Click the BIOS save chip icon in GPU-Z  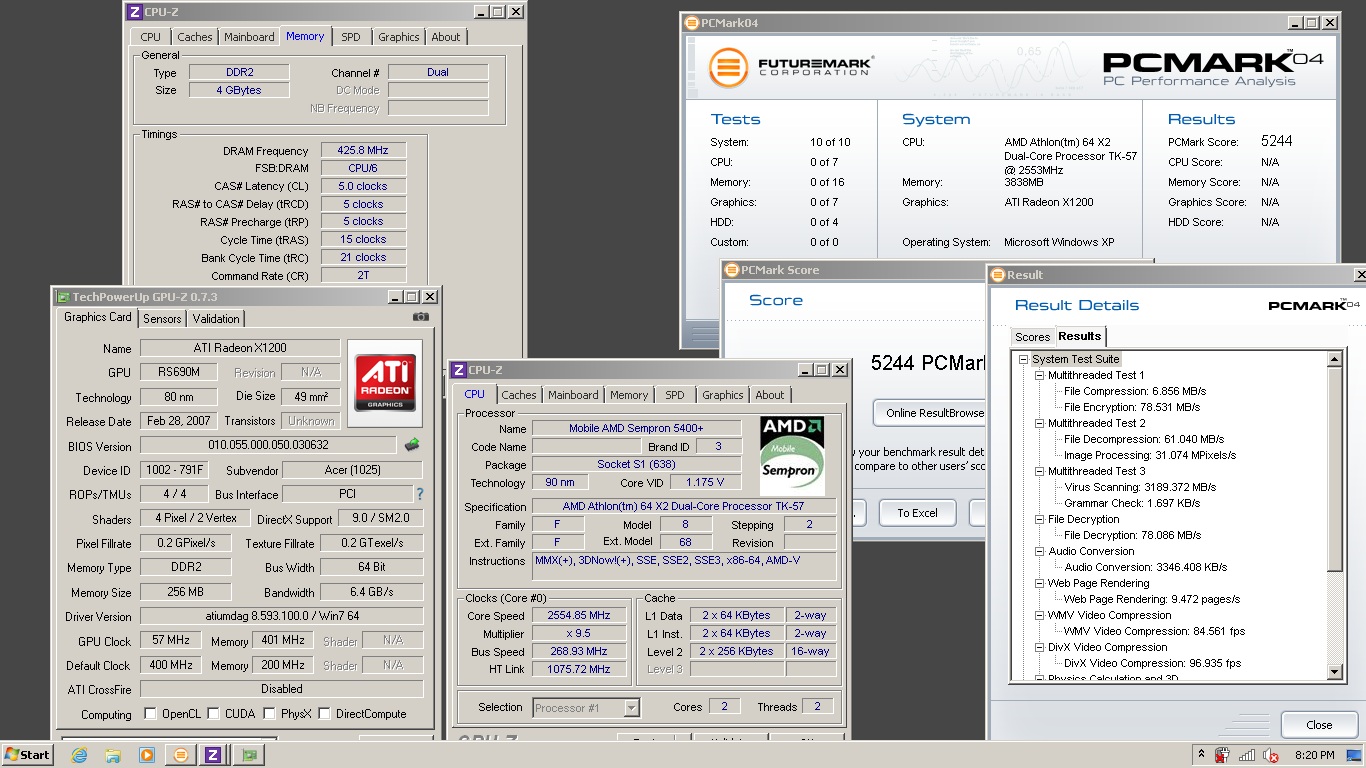[x=411, y=445]
